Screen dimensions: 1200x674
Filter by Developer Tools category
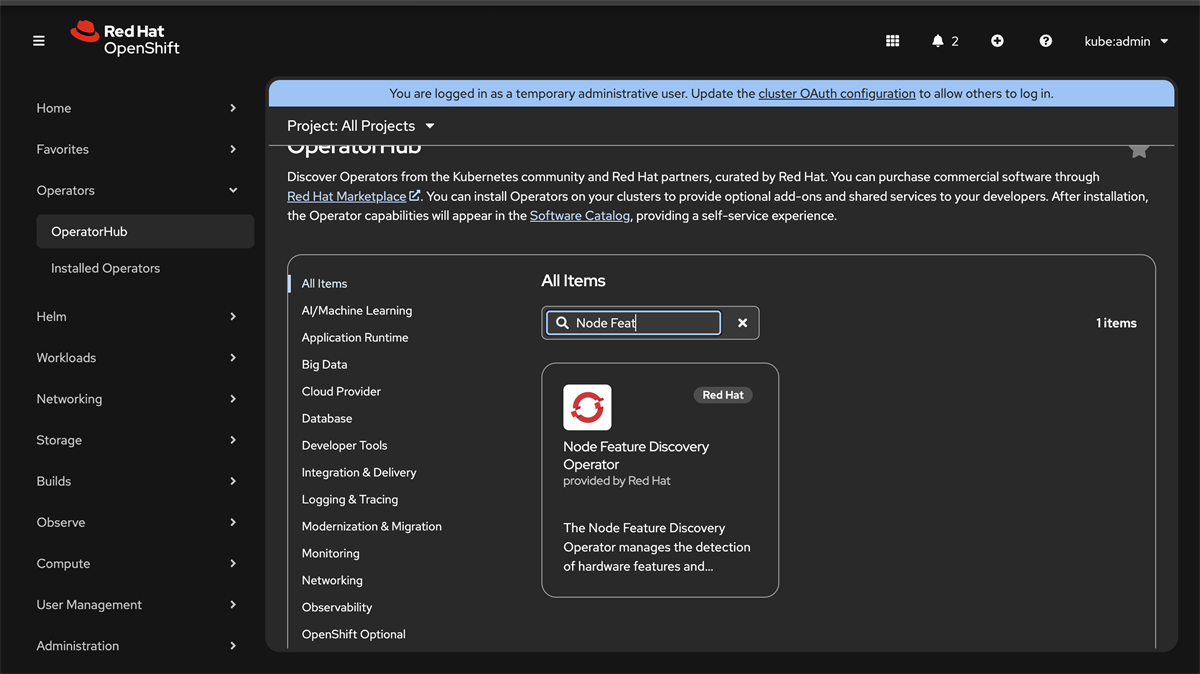(344, 446)
